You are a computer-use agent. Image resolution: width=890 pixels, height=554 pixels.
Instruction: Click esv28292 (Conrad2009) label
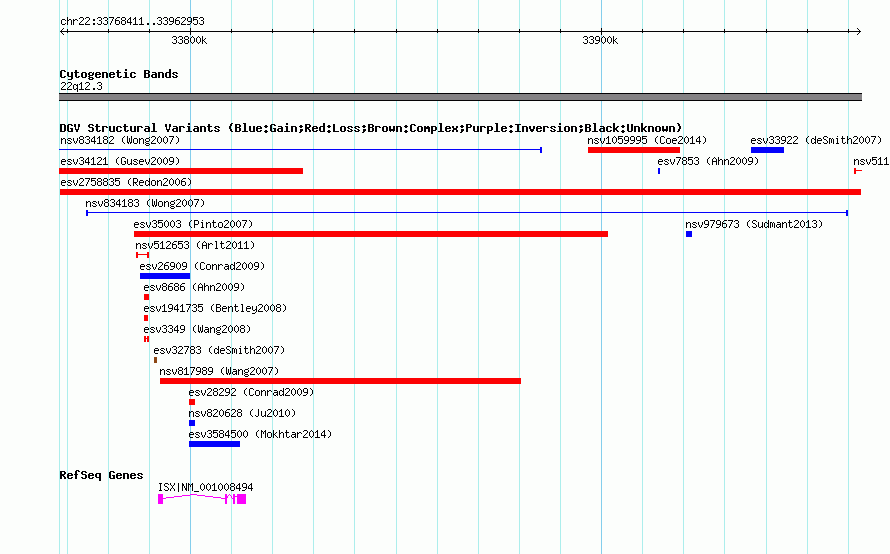click(251, 392)
